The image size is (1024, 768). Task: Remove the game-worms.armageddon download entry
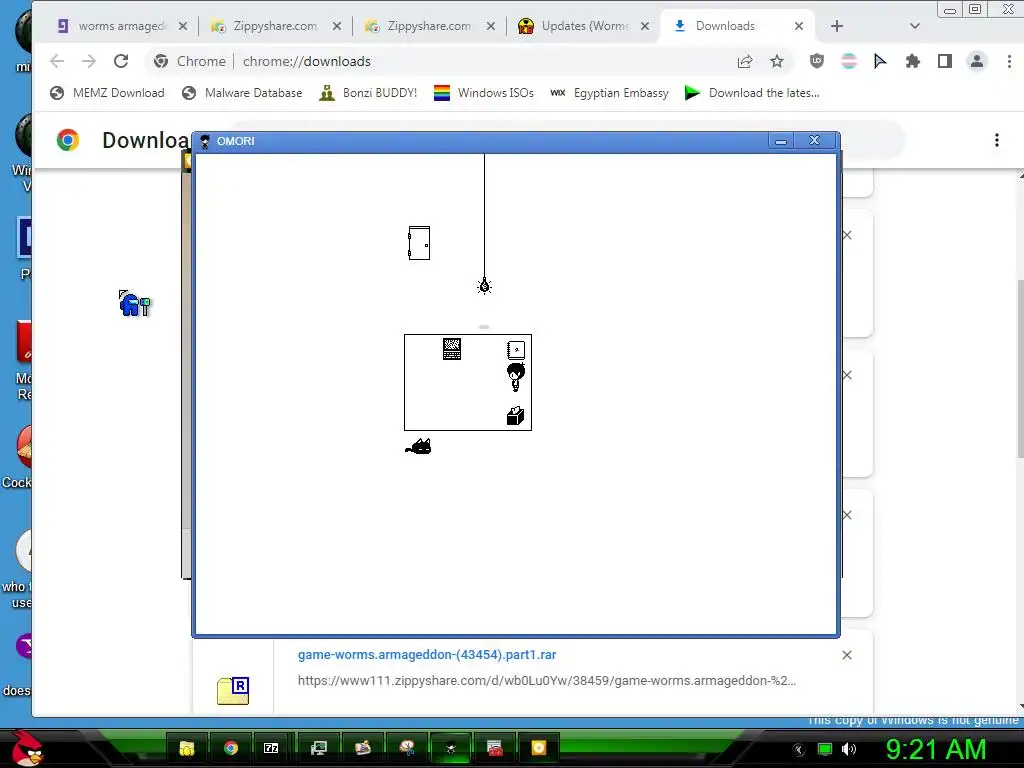(846, 655)
